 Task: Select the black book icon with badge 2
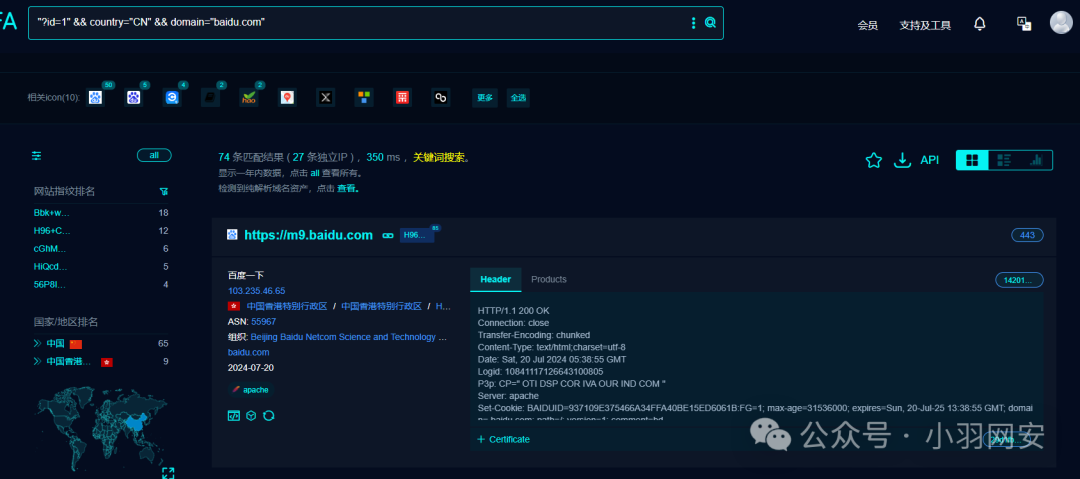[210, 97]
